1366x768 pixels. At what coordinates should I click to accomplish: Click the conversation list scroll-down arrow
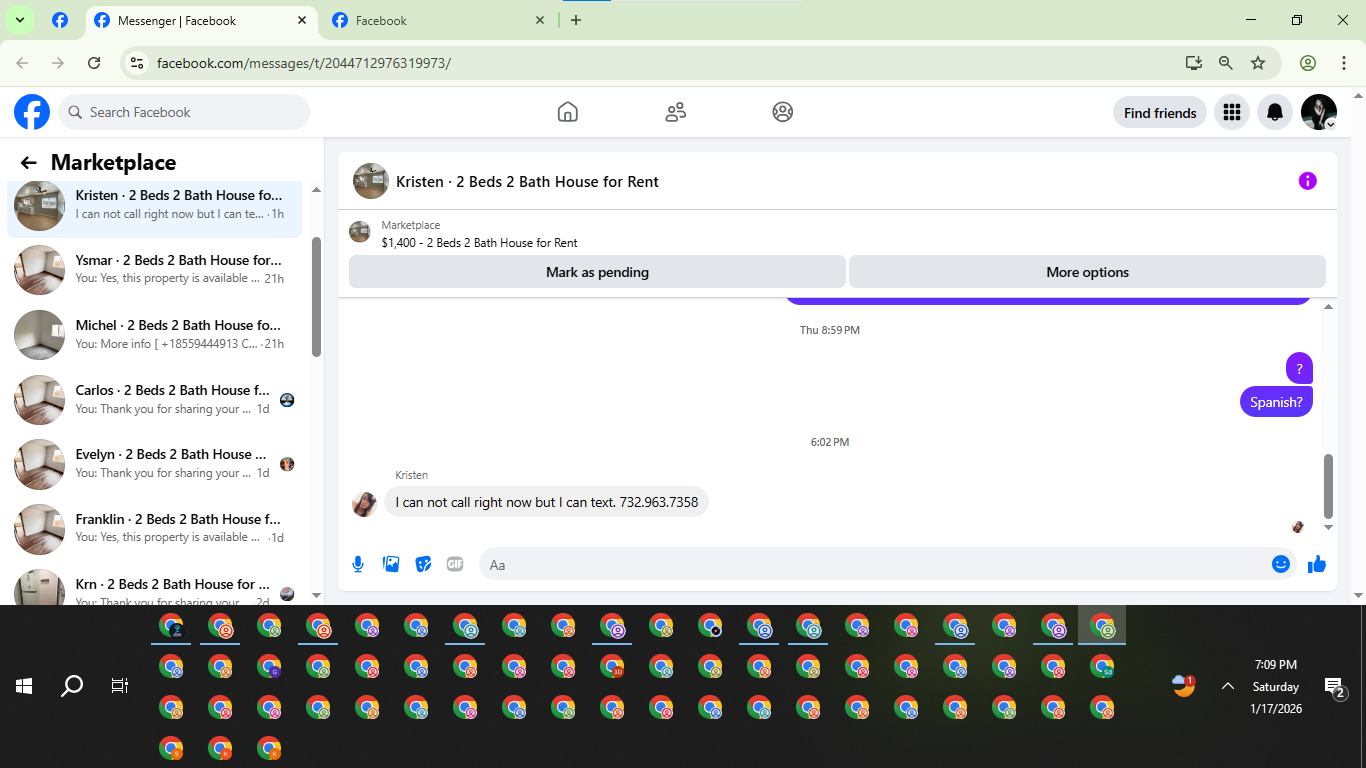click(316, 595)
